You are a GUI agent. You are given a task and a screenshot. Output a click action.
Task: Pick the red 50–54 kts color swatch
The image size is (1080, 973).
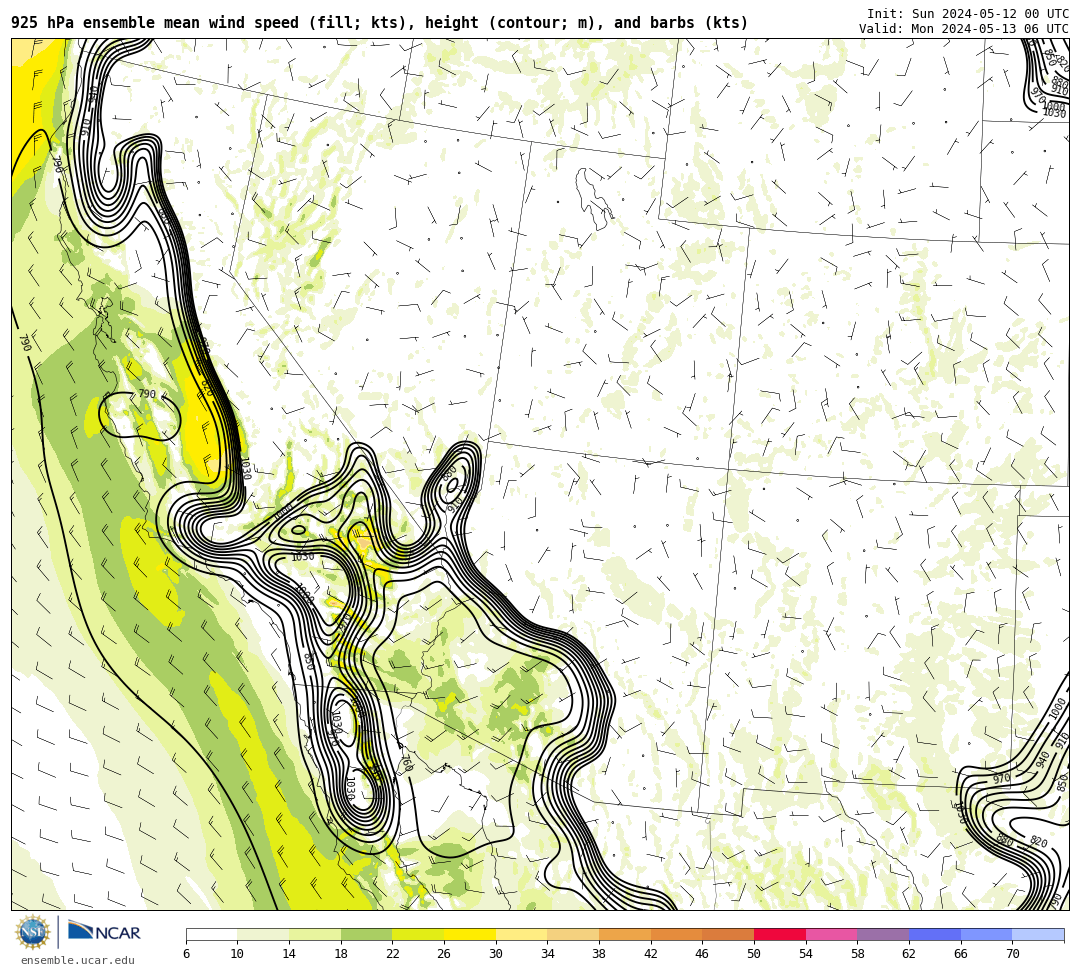(x=780, y=934)
